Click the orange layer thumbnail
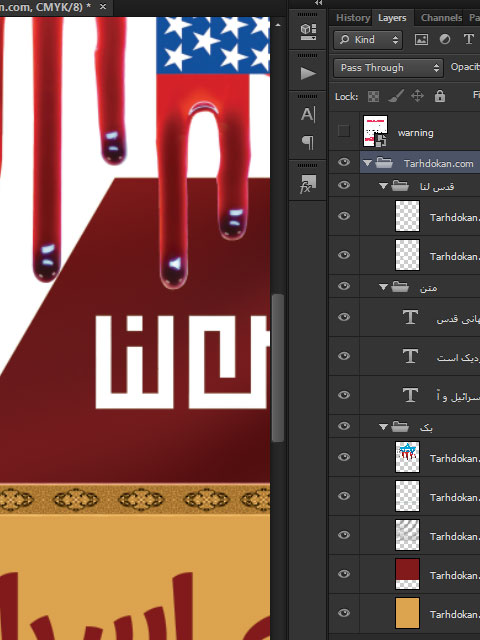Image resolution: width=480 pixels, height=640 pixels. (407, 613)
